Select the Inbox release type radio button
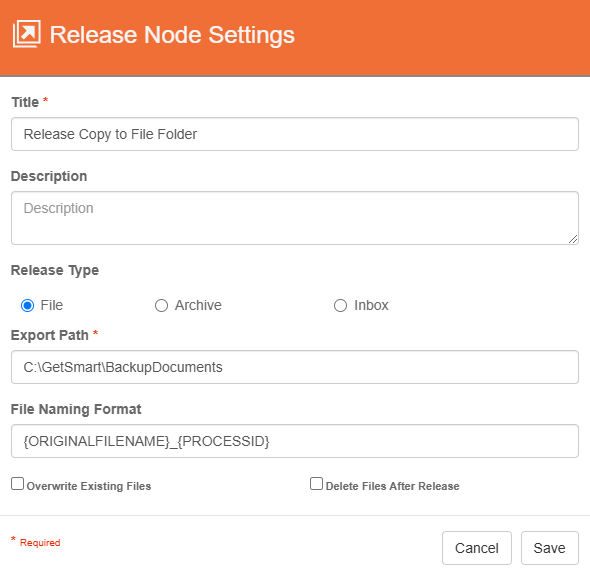The width and height of the screenshot is (590, 574). coord(340,305)
